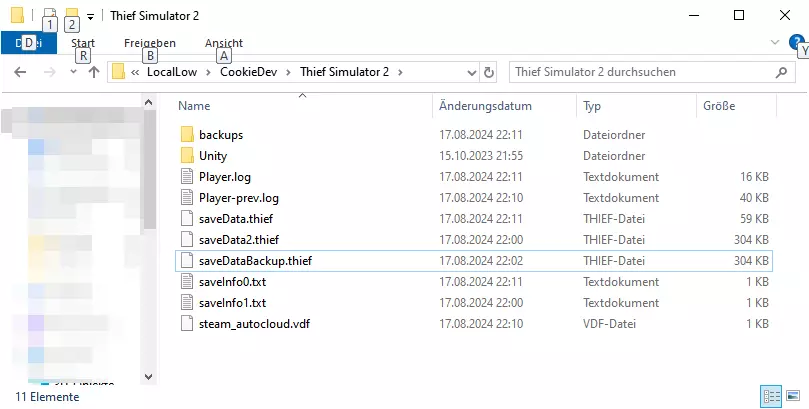This screenshot has width=809, height=409.
Task: Select the saveData.thief file icon
Action: click(x=187, y=219)
